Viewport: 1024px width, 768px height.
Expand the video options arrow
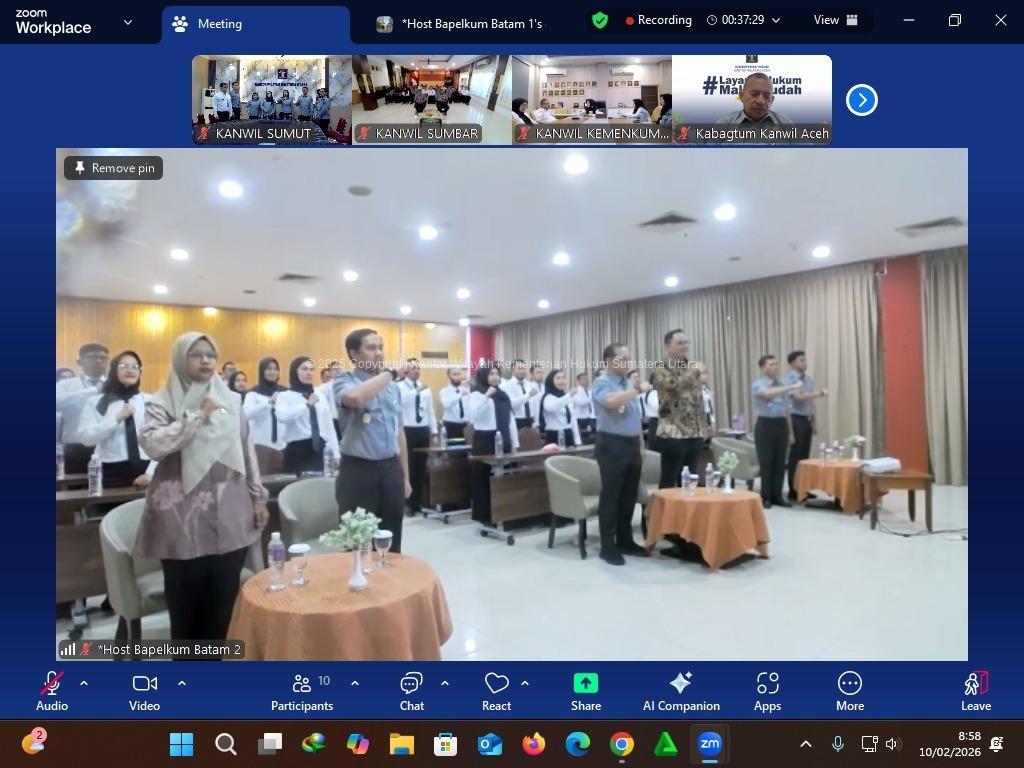tap(182, 683)
